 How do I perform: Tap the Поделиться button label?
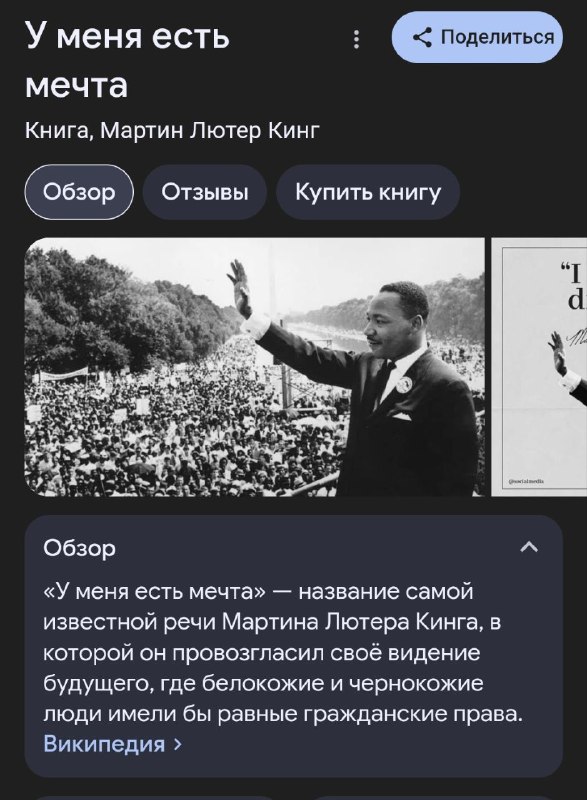pos(497,37)
